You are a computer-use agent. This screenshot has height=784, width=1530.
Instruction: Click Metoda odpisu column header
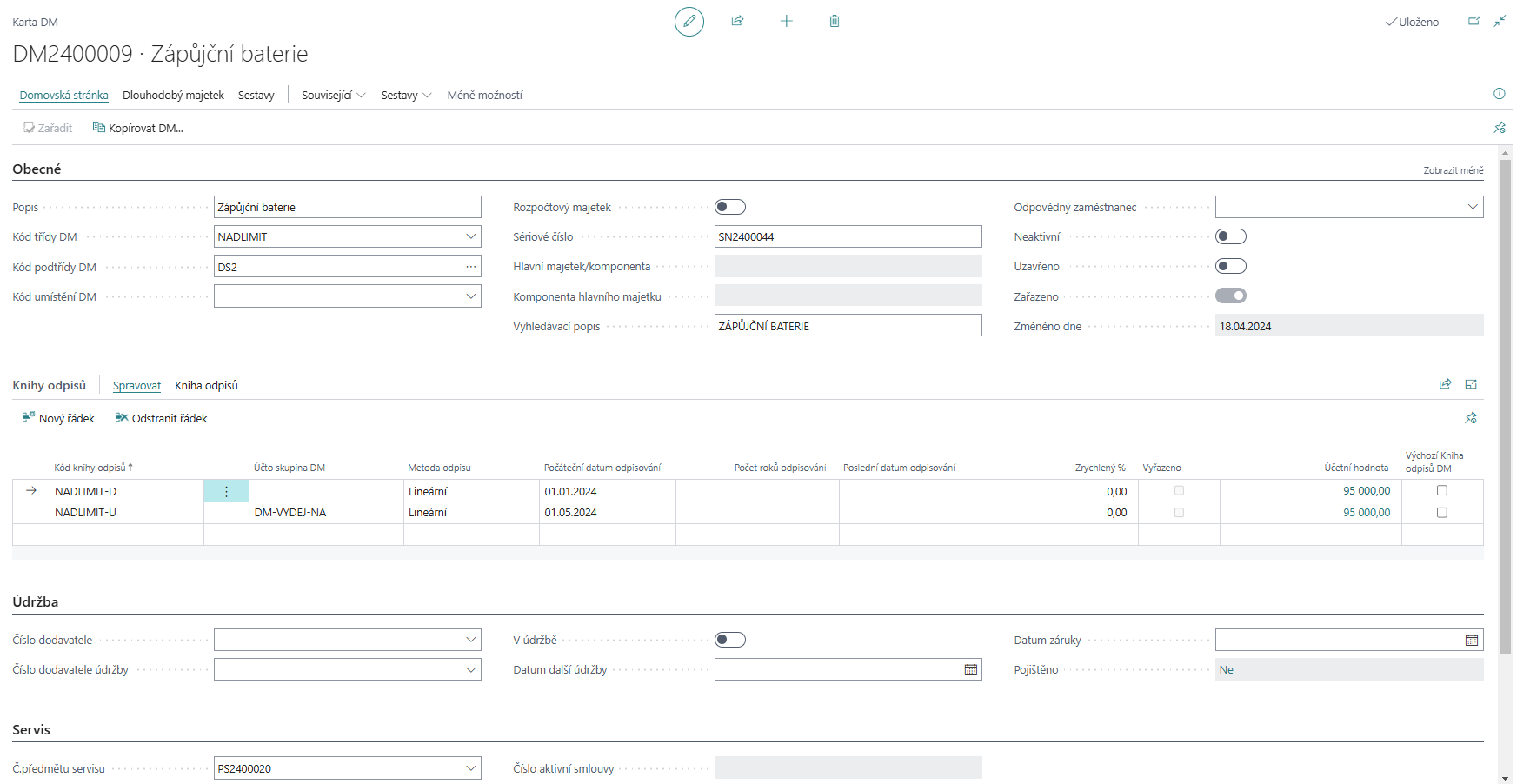(x=439, y=468)
